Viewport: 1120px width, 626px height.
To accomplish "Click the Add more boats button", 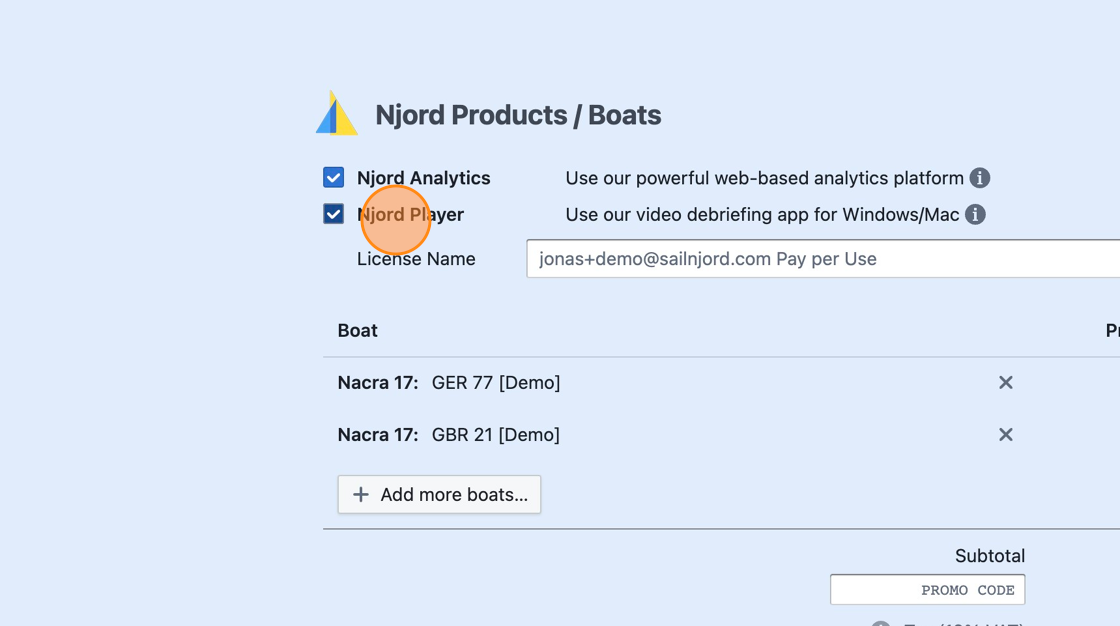I will tap(439, 495).
